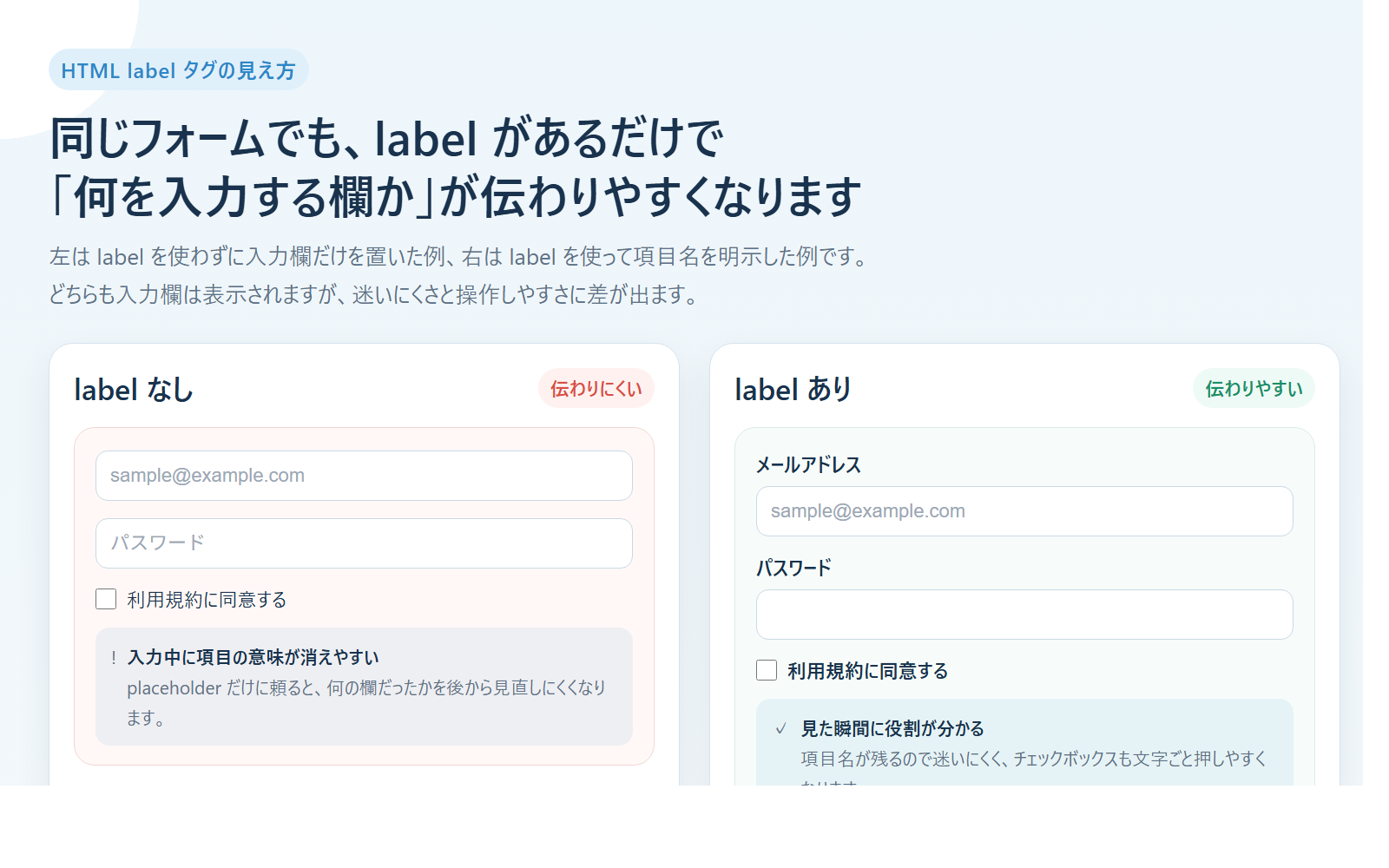The height and width of the screenshot is (868, 1389).
Task: Check 利用規約に同意する in the label なし form
Action: tap(105, 599)
